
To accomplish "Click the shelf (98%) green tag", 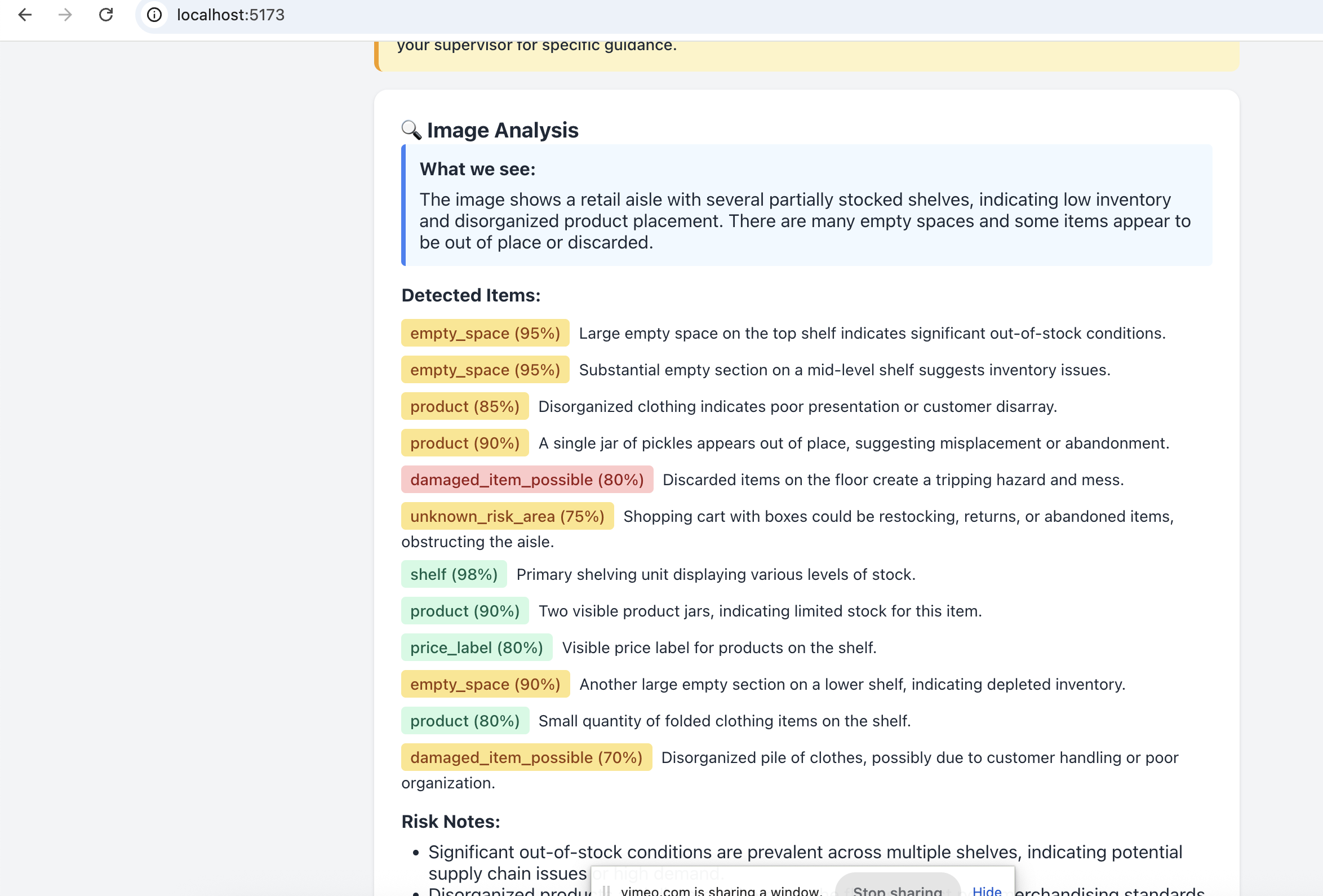I will pyautogui.click(x=454, y=574).
